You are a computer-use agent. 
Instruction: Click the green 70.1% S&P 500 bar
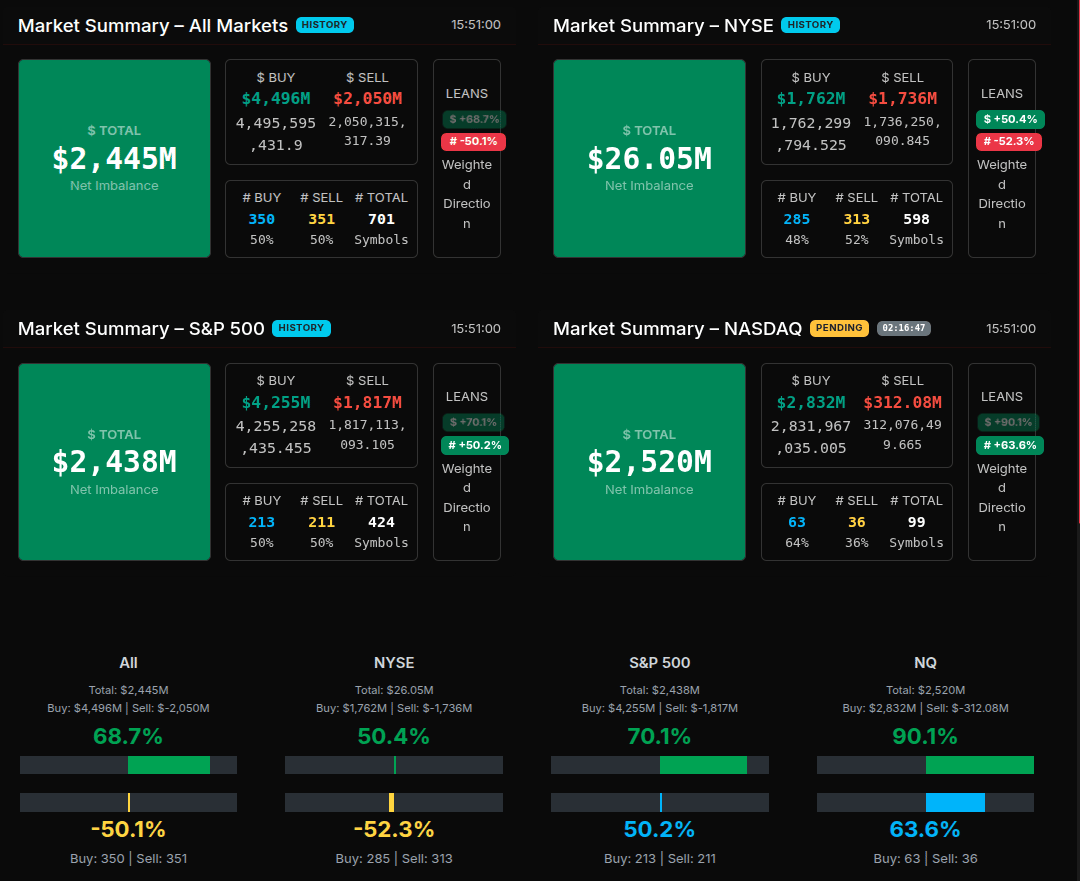coord(703,765)
